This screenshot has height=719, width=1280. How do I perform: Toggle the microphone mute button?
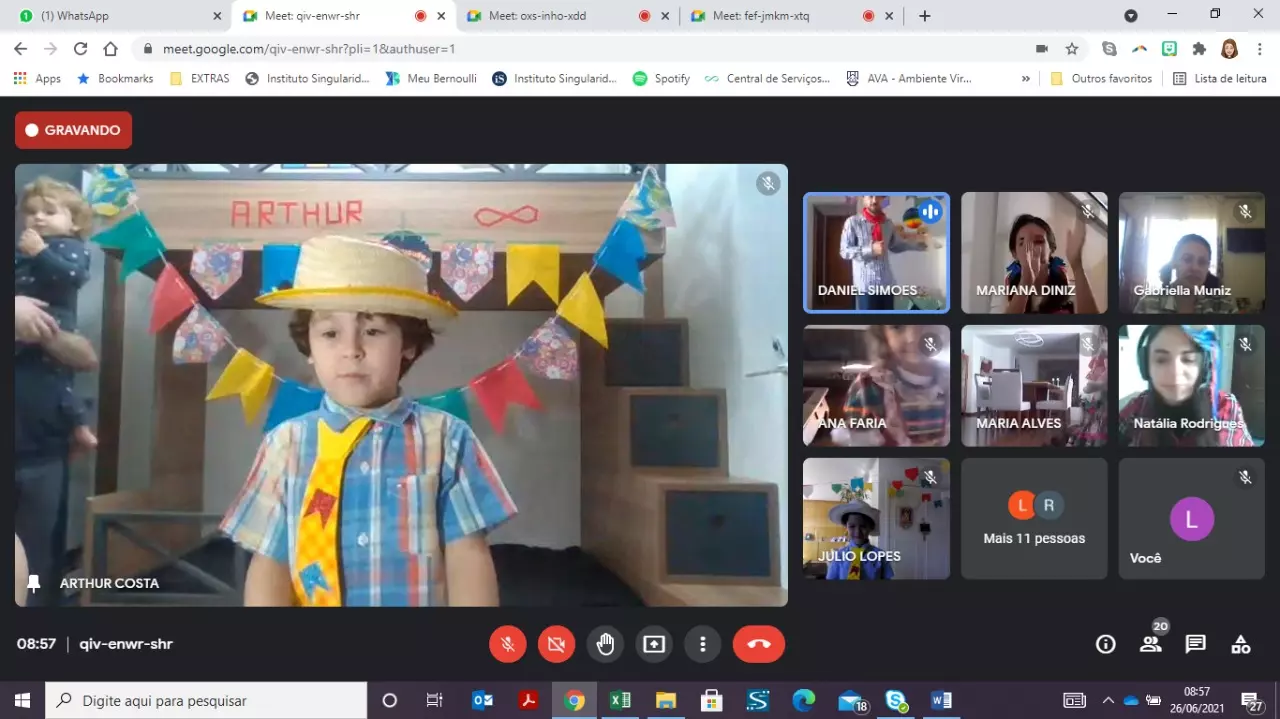(x=508, y=644)
